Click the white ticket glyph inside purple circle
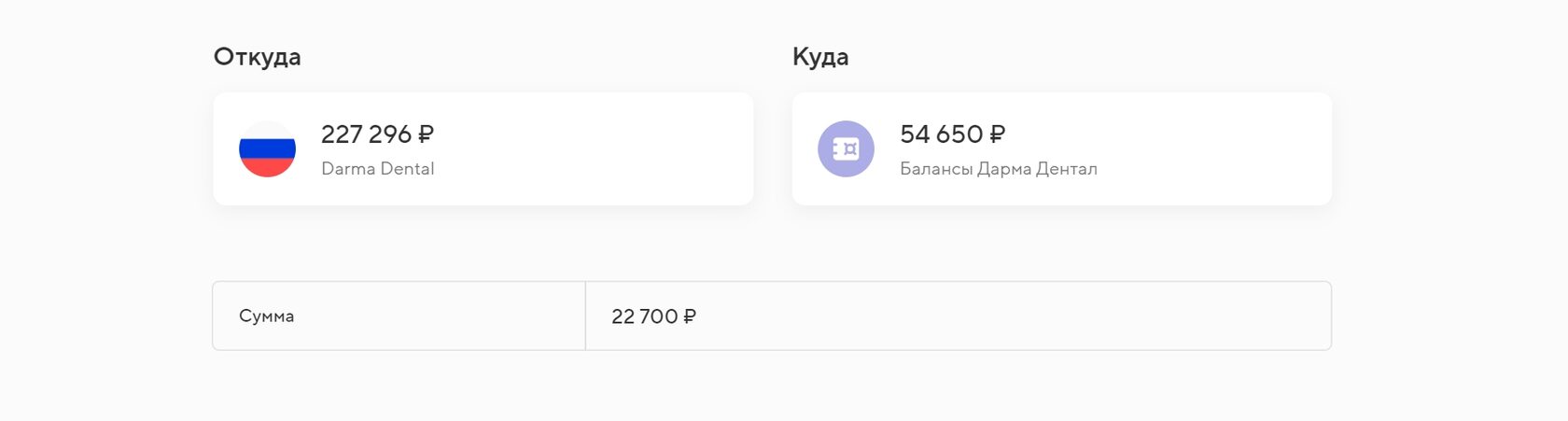 pyautogui.click(x=846, y=148)
